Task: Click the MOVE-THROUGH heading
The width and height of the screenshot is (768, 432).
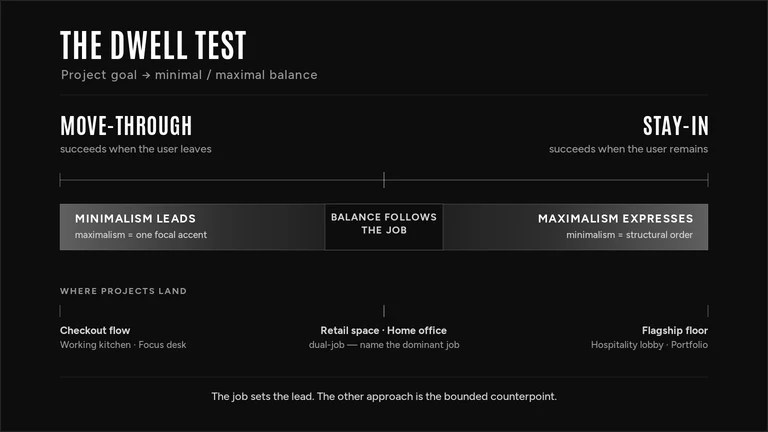Action: click(x=126, y=126)
